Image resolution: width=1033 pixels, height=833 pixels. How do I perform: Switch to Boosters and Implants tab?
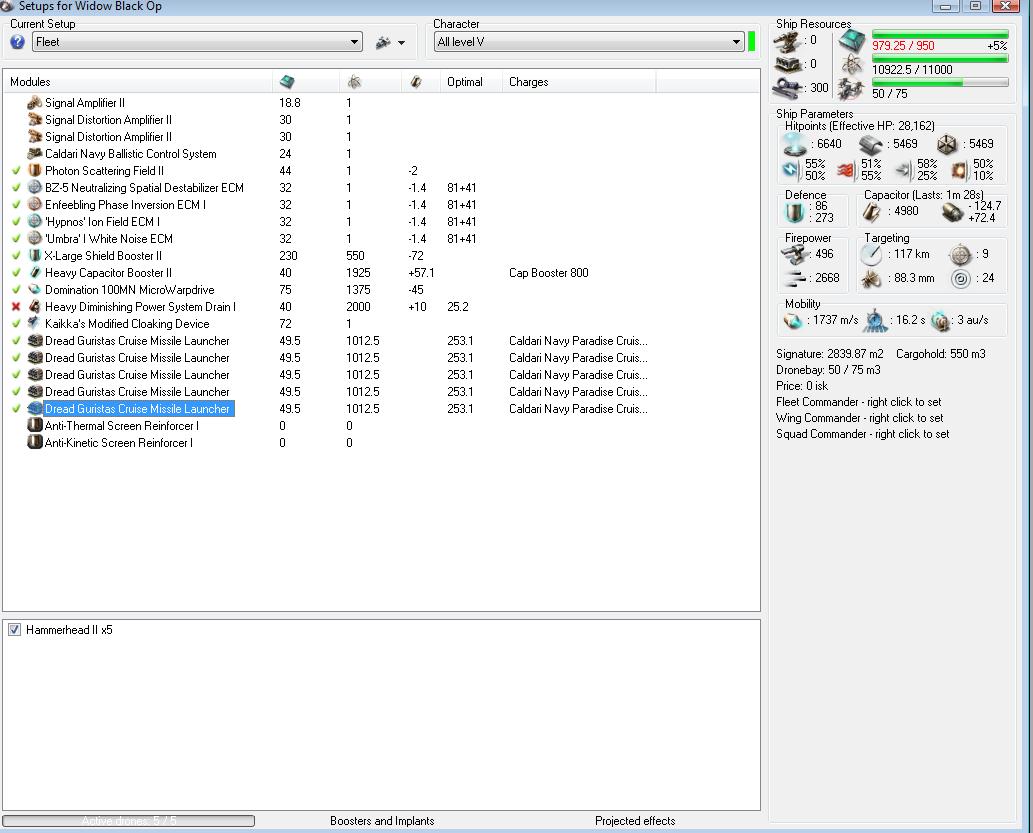[382, 821]
